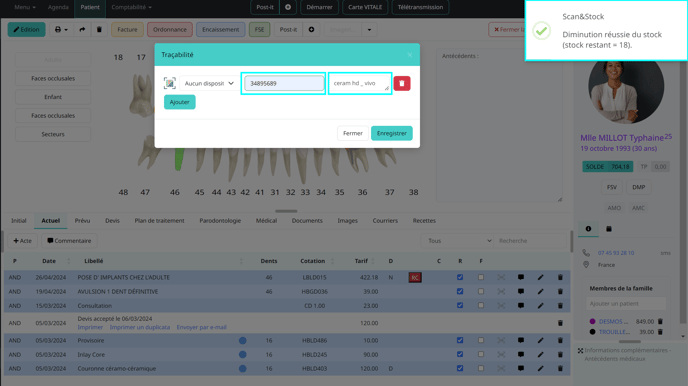
Task: Click the Démarrer button
Action: [319, 7]
